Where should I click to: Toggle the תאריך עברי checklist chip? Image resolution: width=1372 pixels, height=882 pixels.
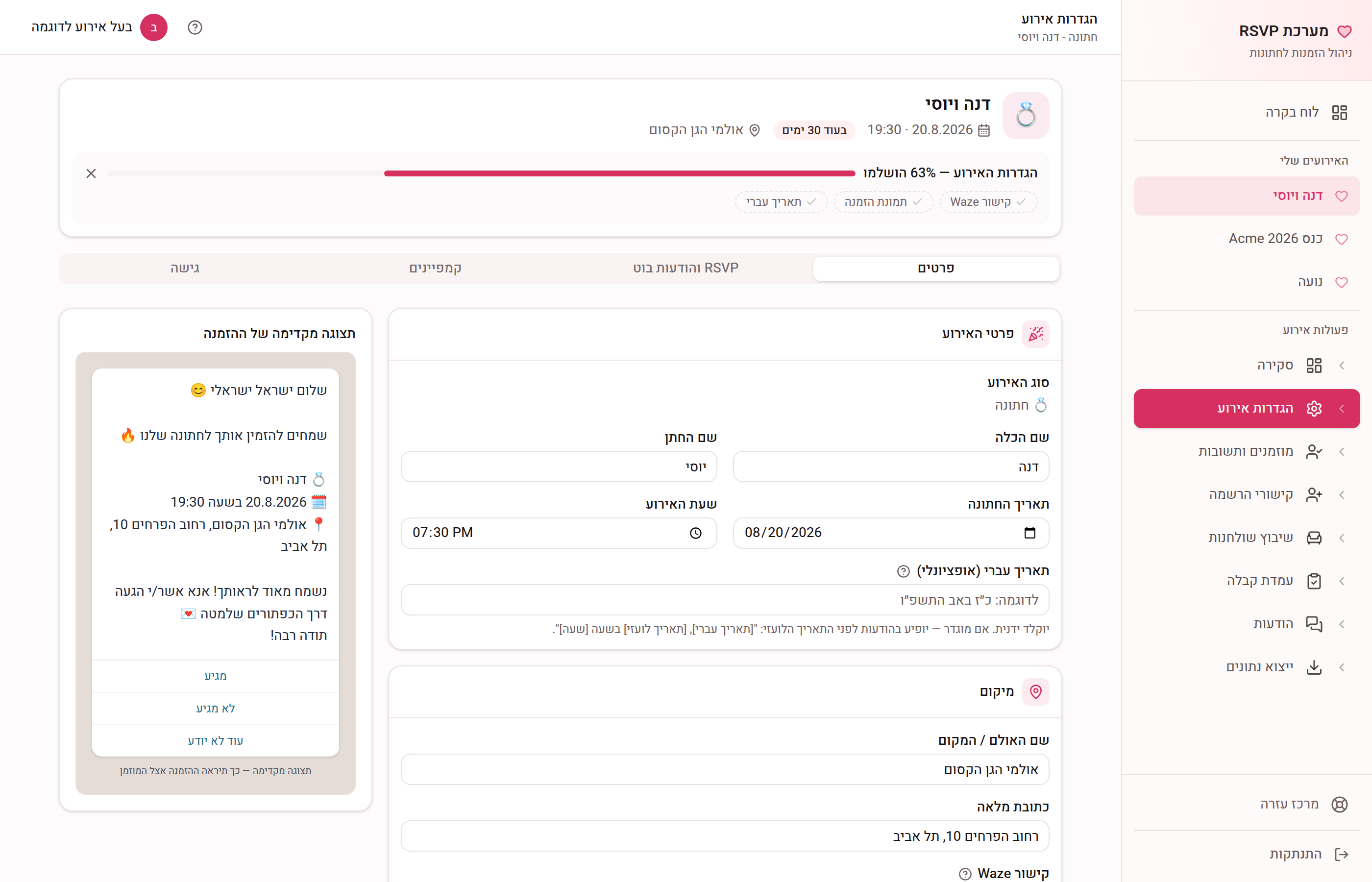(x=781, y=202)
